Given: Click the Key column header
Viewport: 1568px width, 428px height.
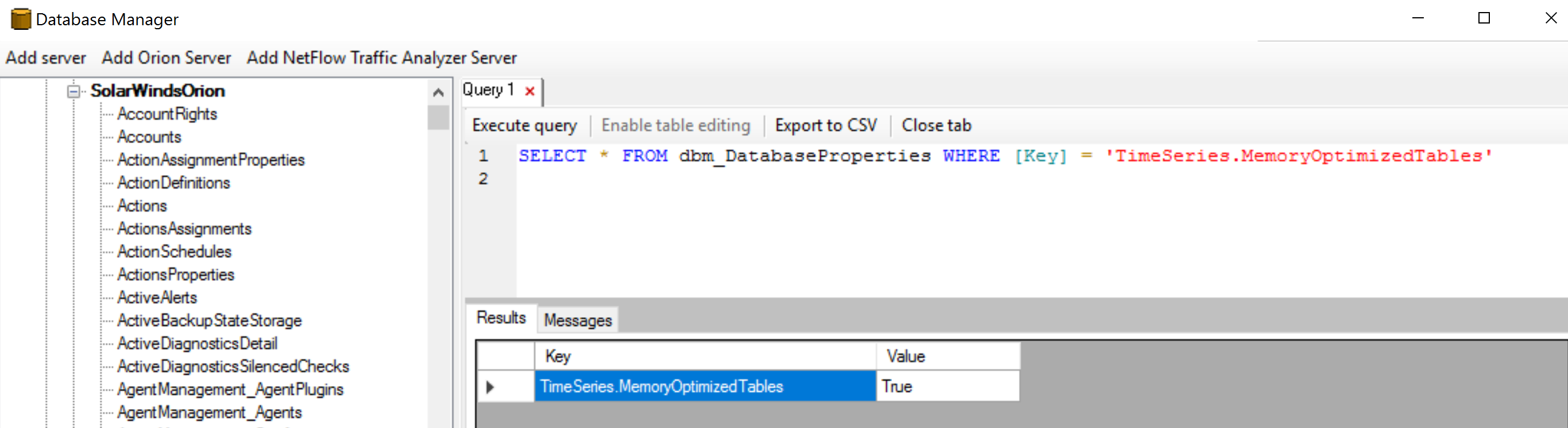Looking at the screenshot, I should coord(704,356).
